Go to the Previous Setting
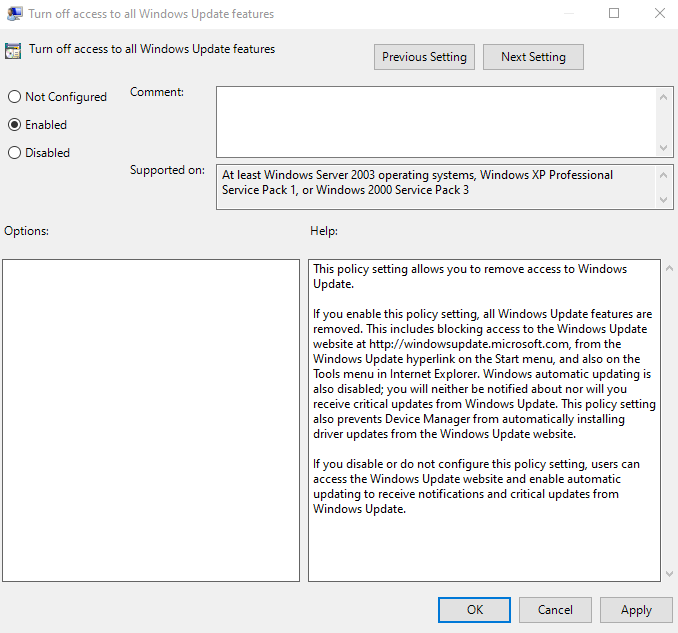 click(424, 57)
